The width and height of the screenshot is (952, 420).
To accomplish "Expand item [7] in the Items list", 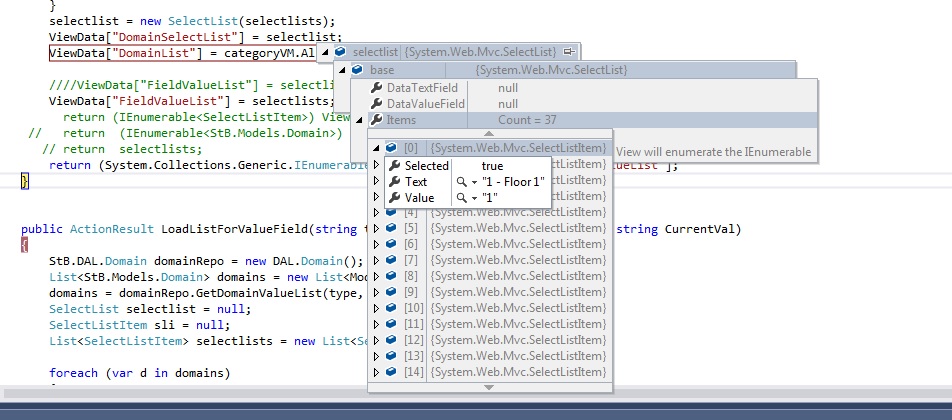I will pyautogui.click(x=376, y=260).
